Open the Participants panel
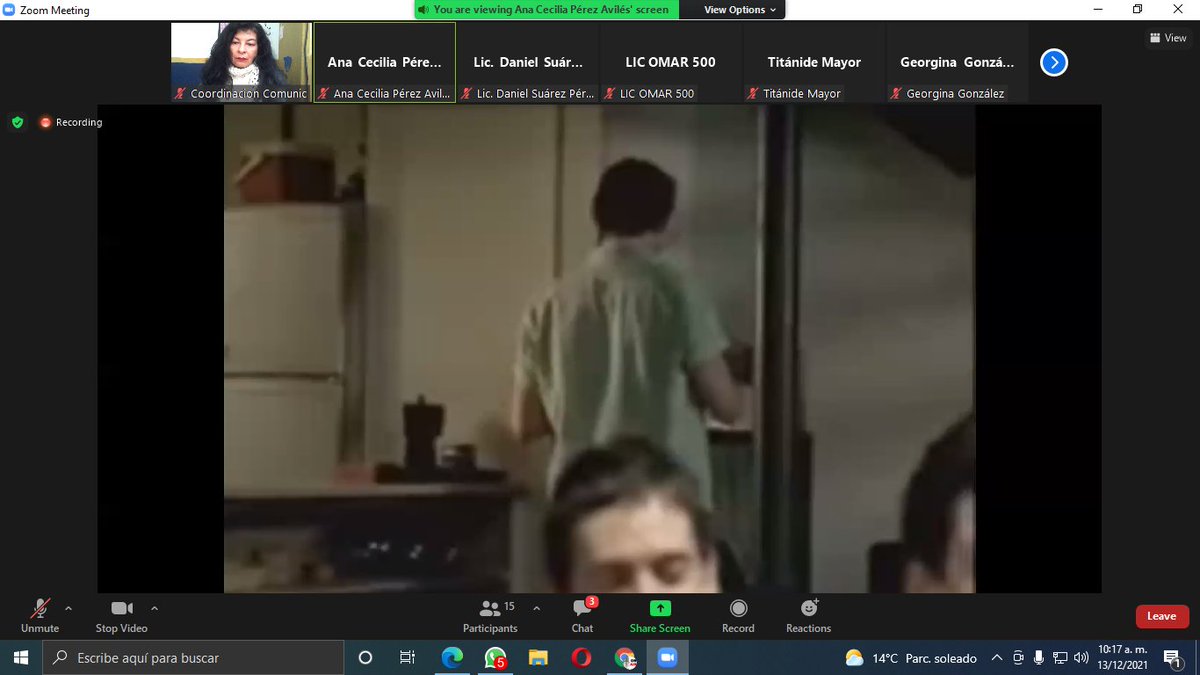 pyautogui.click(x=490, y=615)
